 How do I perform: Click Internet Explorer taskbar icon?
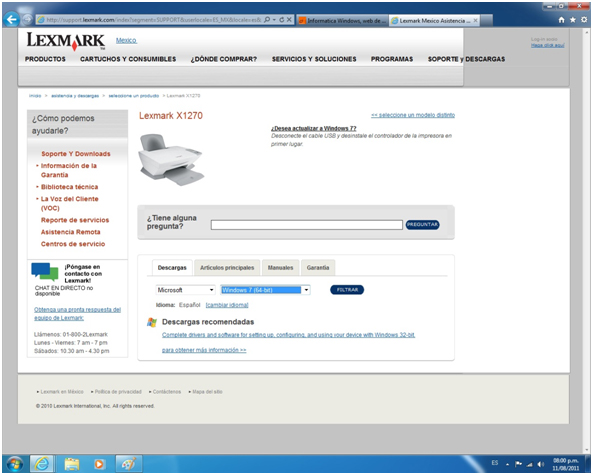click(x=42, y=464)
